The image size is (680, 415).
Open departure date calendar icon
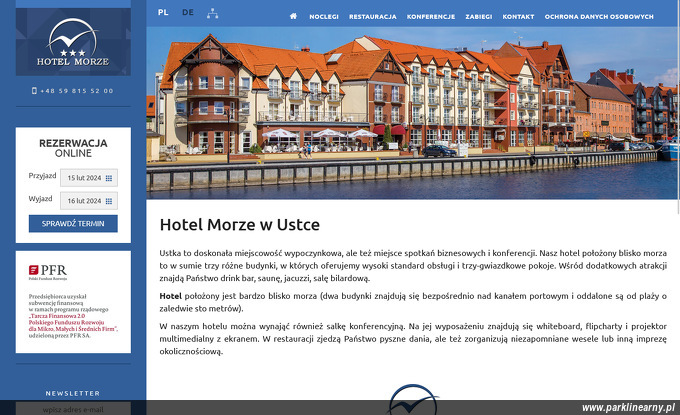pyautogui.click(x=109, y=201)
